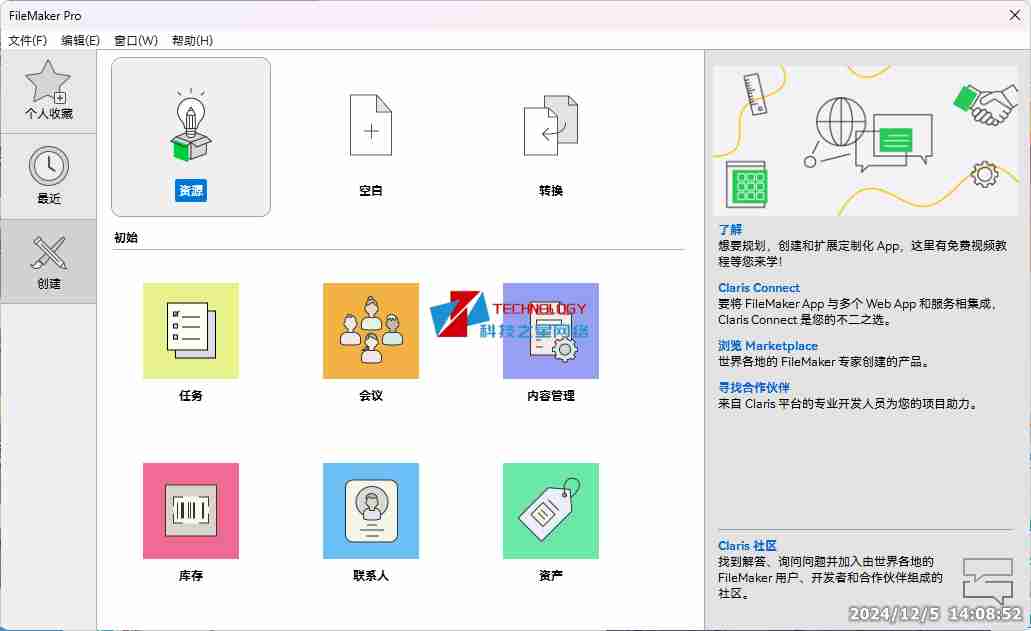Select the 会议 meetings template
The height and width of the screenshot is (631, 1031).
click(x=370, y=330)
